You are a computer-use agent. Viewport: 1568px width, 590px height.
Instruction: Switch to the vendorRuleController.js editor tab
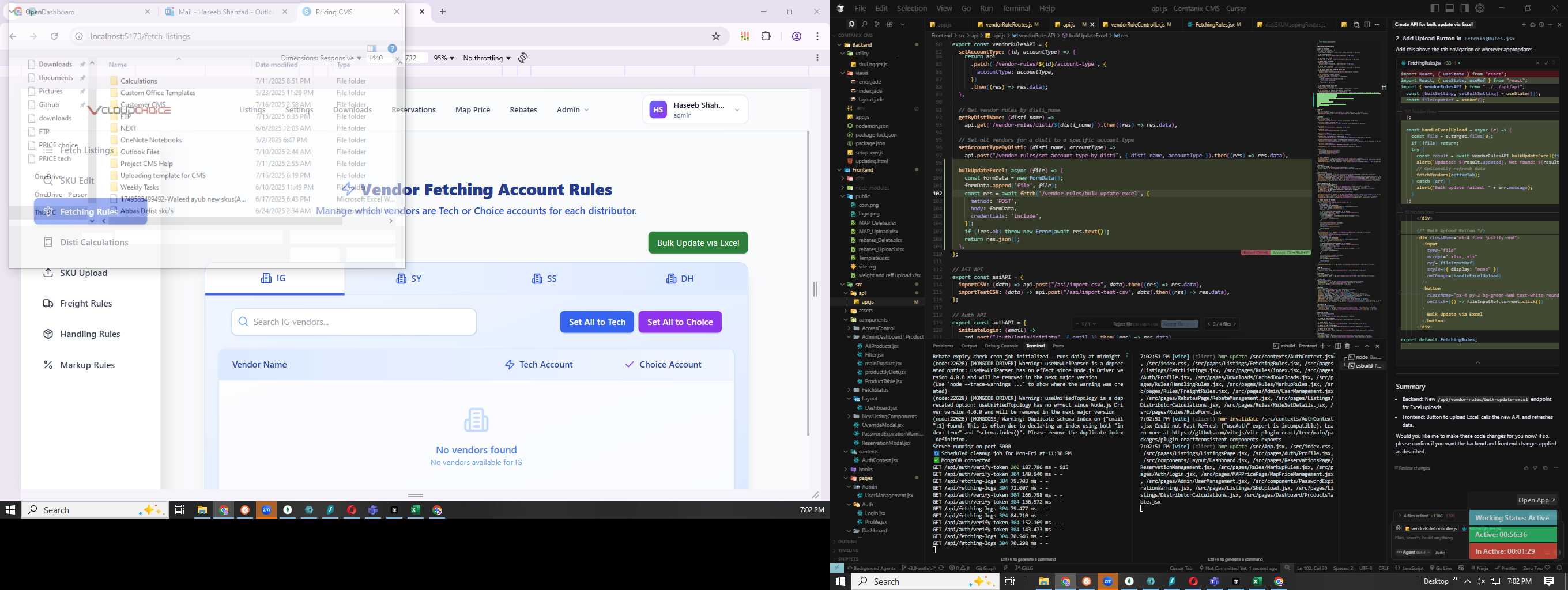1136,25
